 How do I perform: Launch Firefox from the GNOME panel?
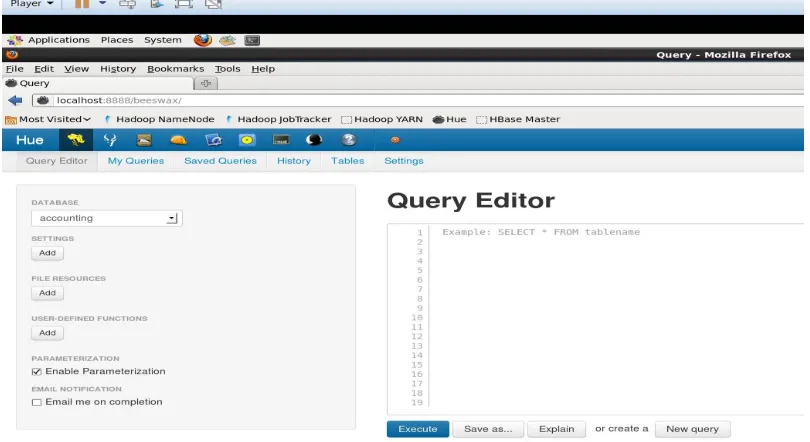pos(202,40)
